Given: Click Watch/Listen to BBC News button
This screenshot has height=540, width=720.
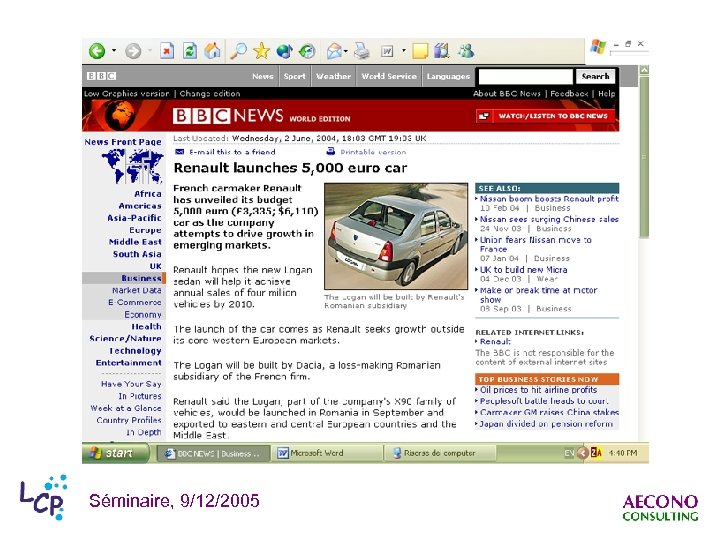Looking at the screenshot, I should (x=545, y=116).
